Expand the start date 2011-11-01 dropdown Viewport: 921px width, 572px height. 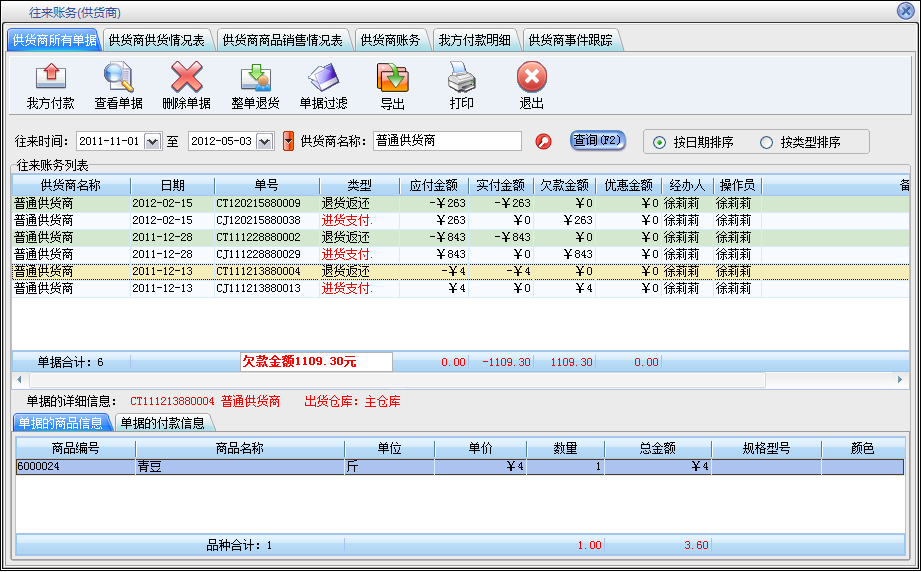pos(153,142)
